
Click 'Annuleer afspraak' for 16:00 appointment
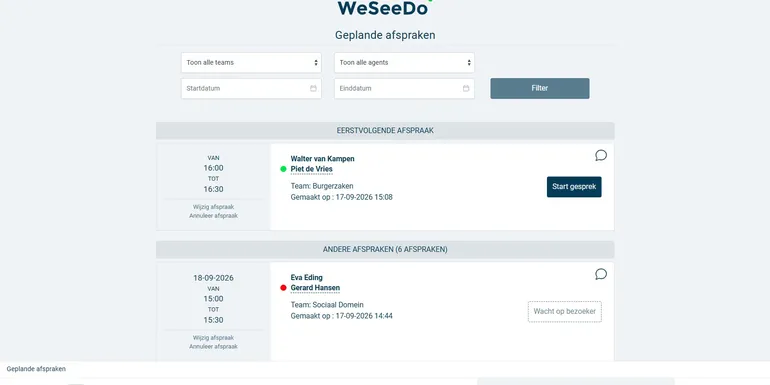coord(214,216)
